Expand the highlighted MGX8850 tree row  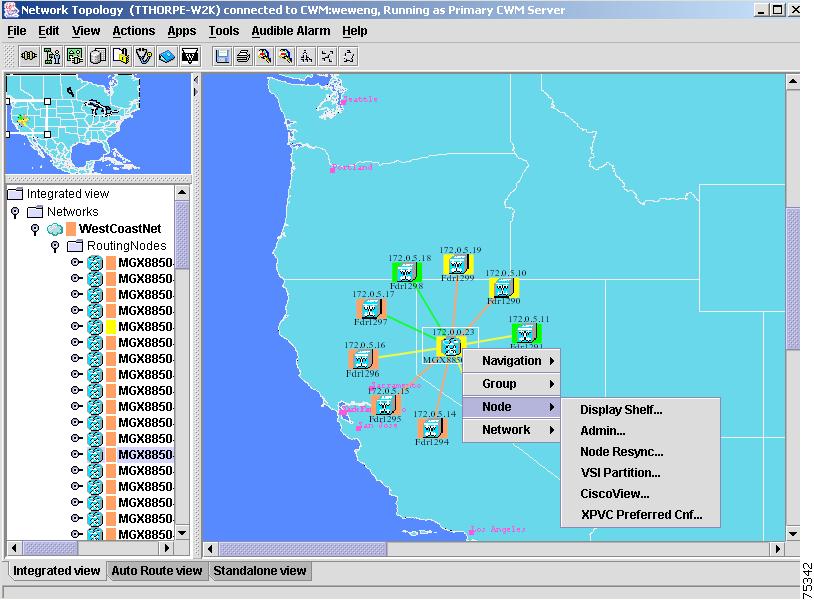[76, 454]
